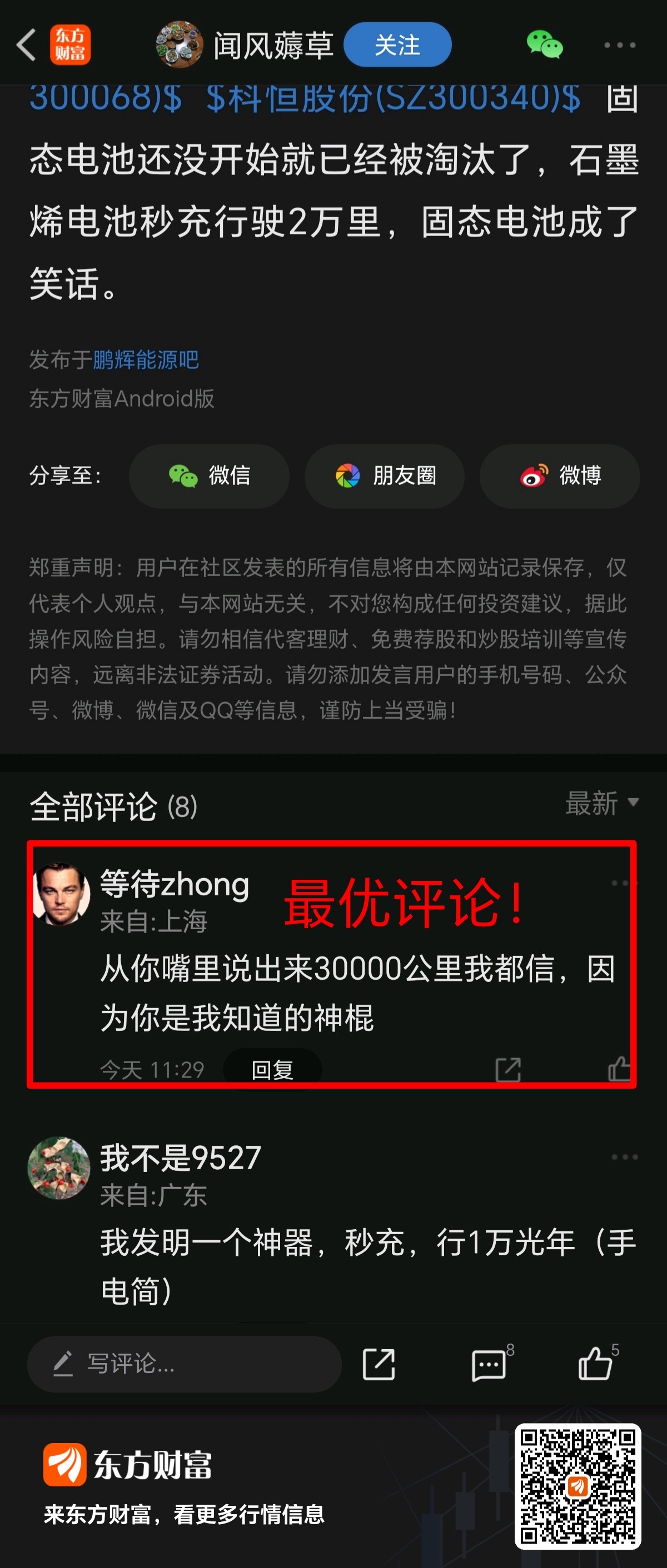Open 科恒股份(SZ300340) stock link

click(x=393, y=98)
